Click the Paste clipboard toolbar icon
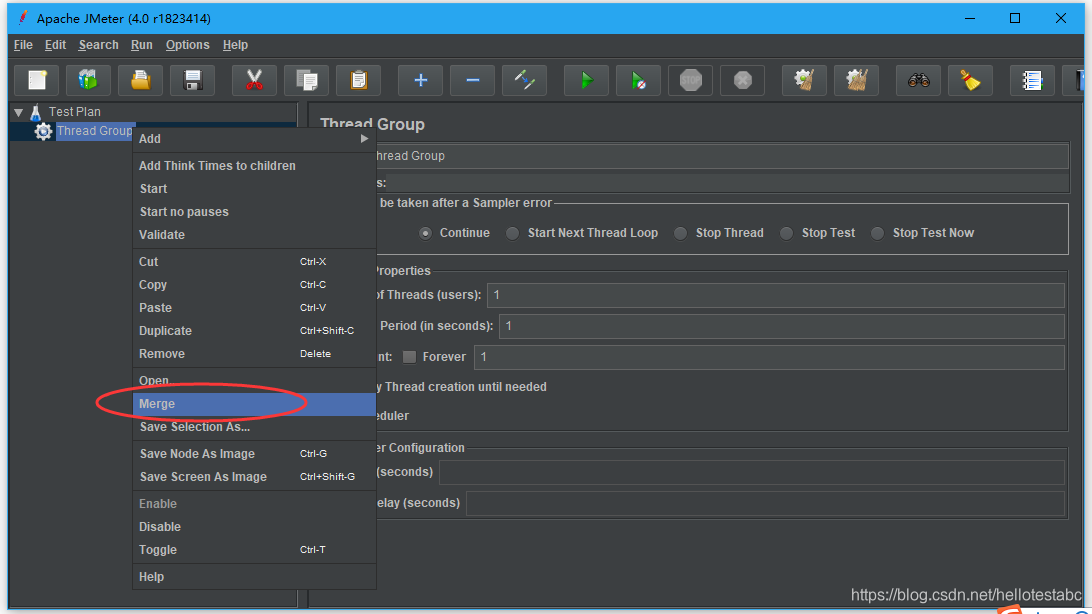The width and height of the screenshot is (1092, 614). tap(359, 81)
